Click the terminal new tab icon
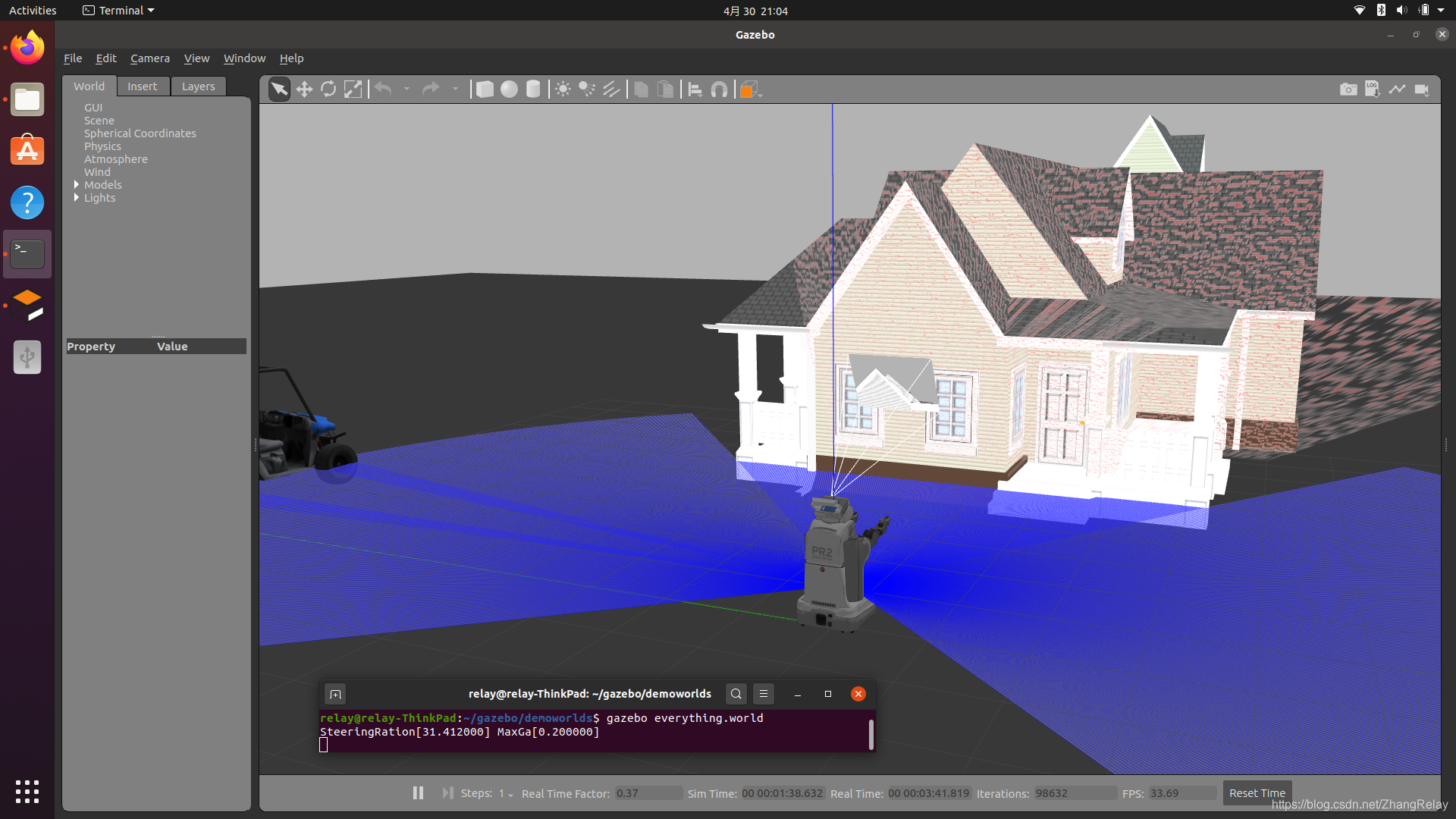Screen dimensions: 1456x819 (x=335, y=694)
